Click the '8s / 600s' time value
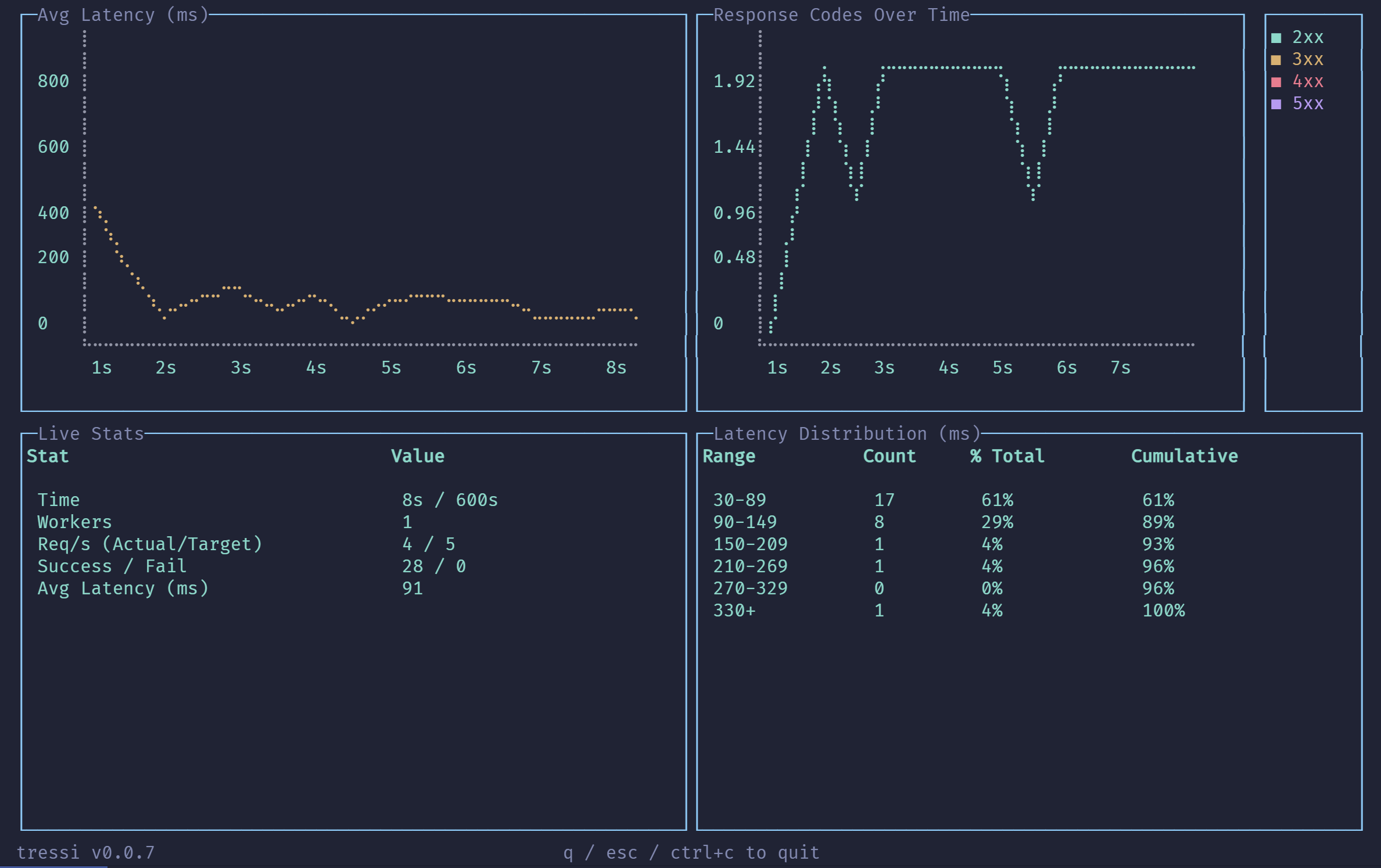Image resolution: width=1381 pixels, height=868 pixels. tap(450, 500)
